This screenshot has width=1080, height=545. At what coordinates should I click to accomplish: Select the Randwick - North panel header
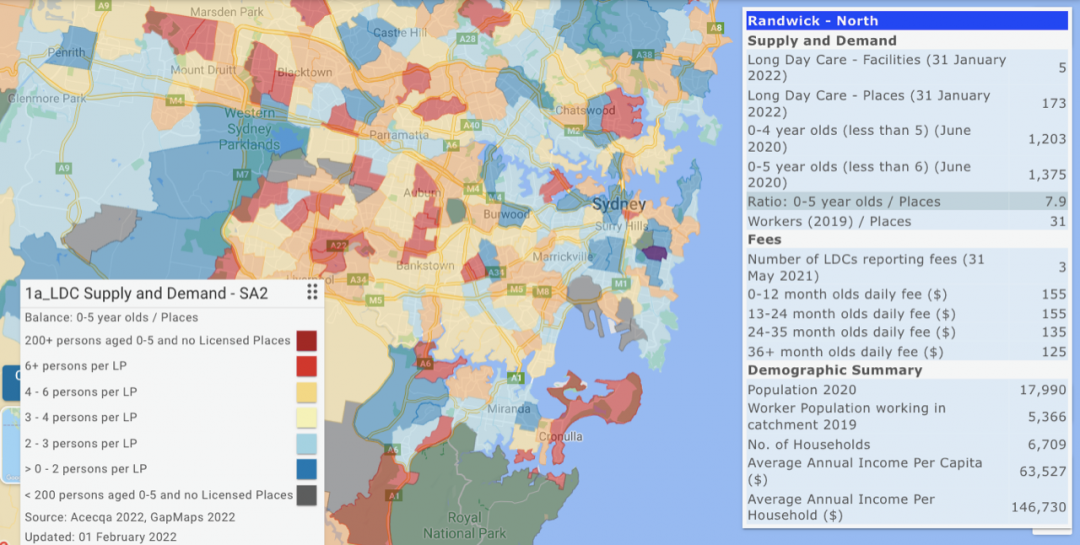[x=907, y=20]
